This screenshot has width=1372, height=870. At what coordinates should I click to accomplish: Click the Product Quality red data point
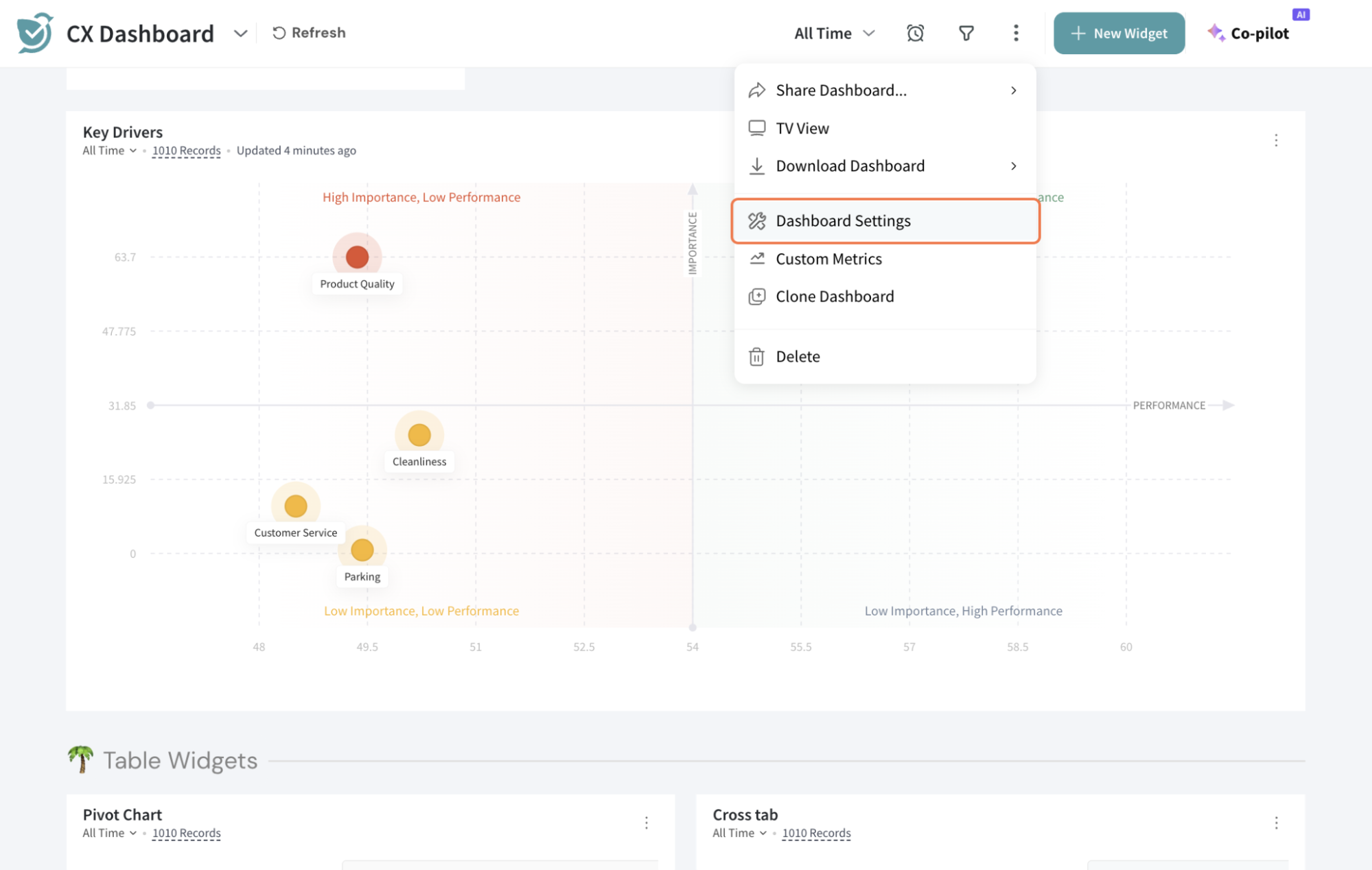(357, 257)
